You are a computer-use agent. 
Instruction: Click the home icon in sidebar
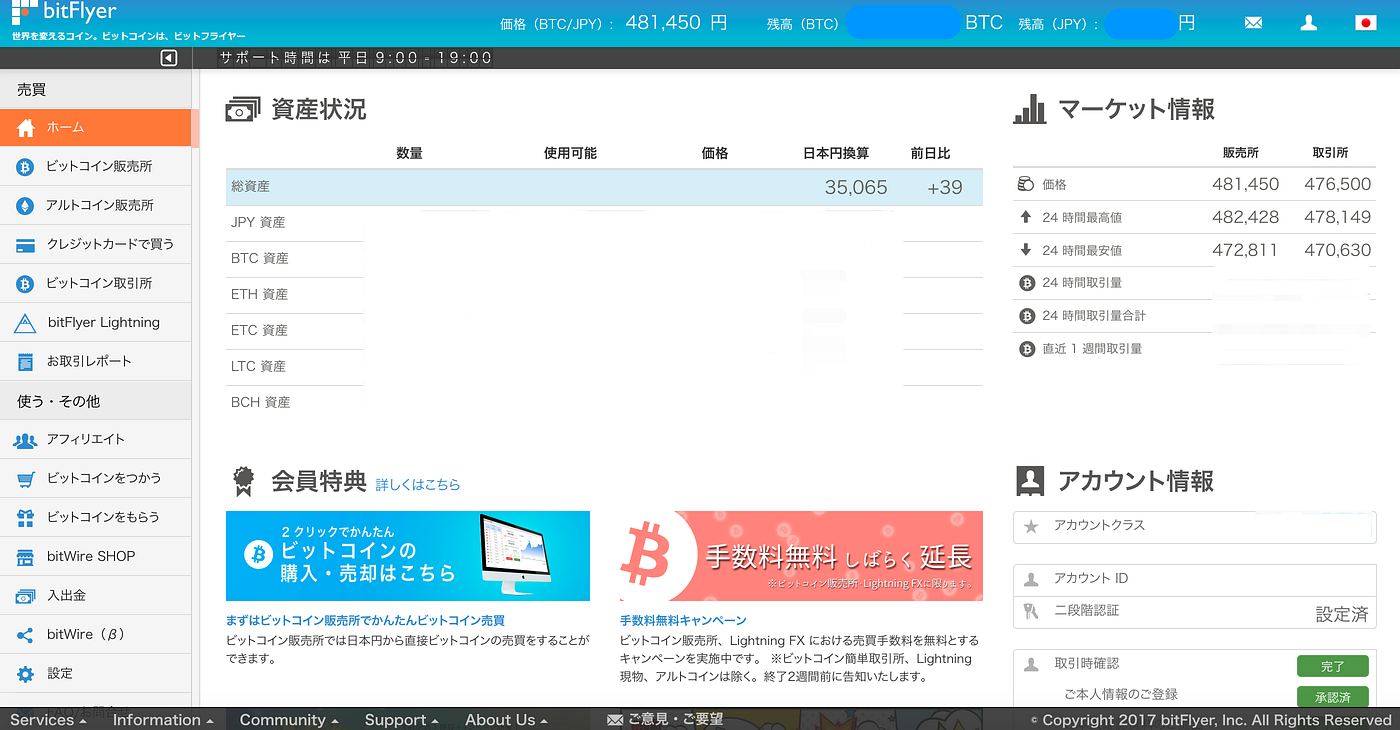26,127
